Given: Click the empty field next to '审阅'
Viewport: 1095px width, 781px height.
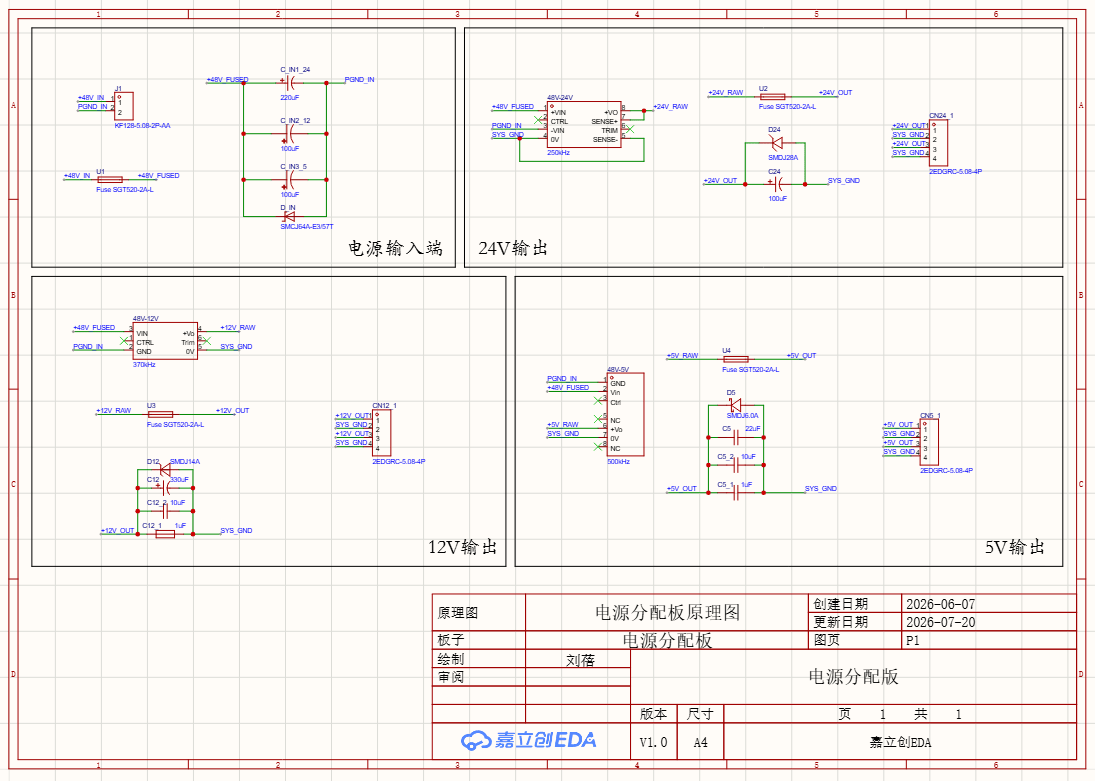Looking at the screenshot, I should click(x=578, y=677).
